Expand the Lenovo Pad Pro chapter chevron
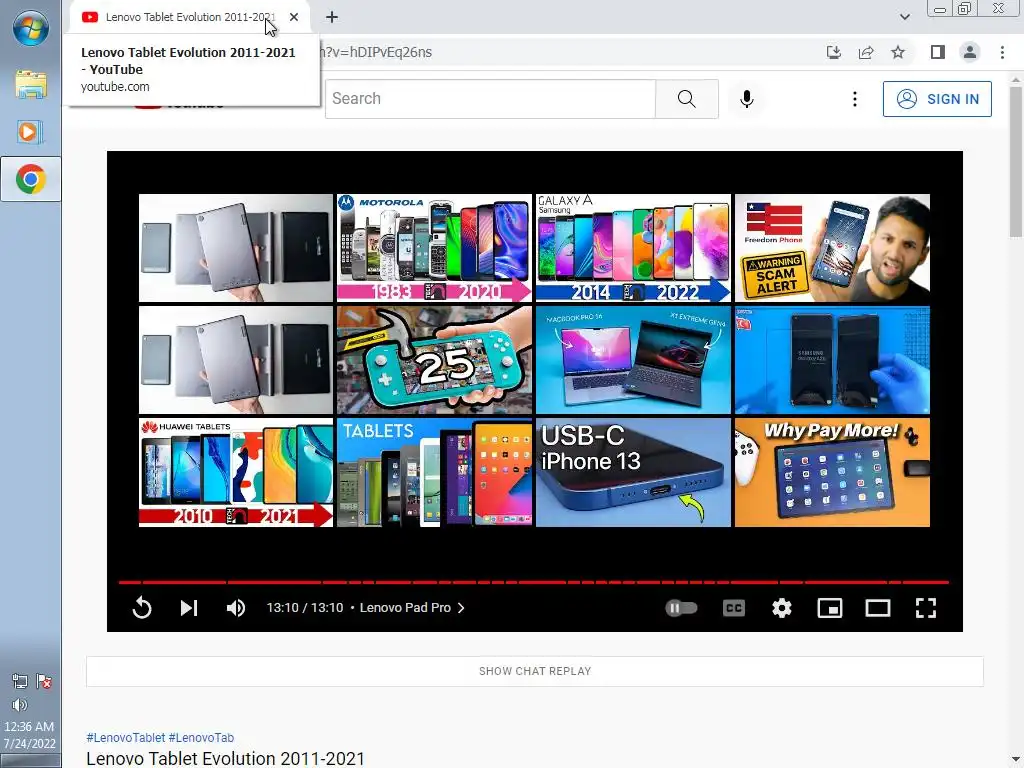Screen dimensions: 1024x768 click(461, 608)
